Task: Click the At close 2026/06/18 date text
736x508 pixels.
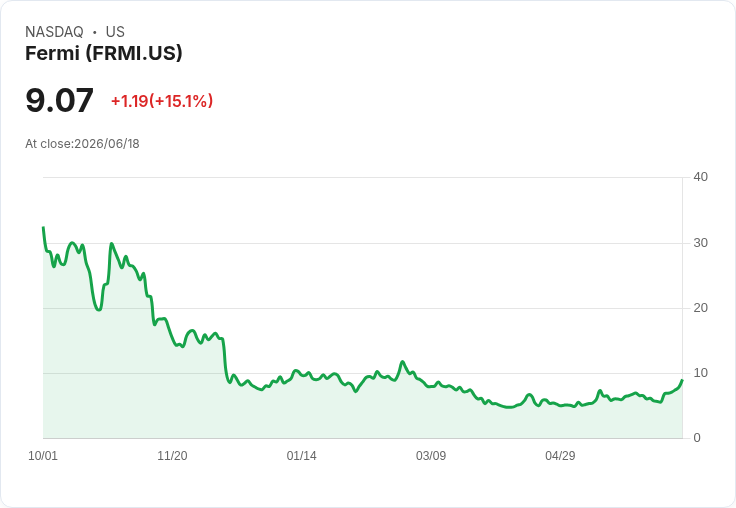Action: pos(82,144)
